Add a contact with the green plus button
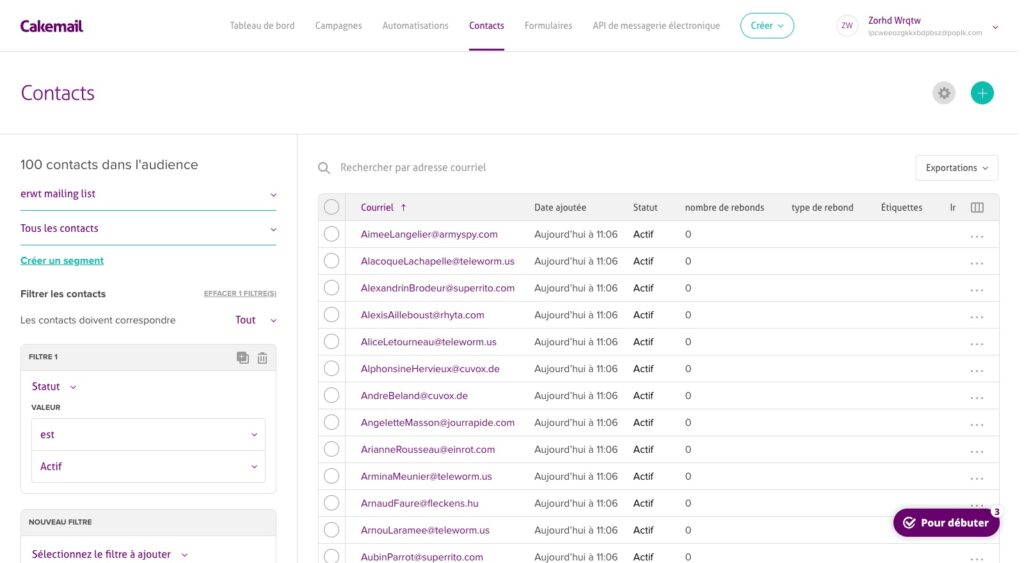 pyautogui.click(x=982, y=93)
